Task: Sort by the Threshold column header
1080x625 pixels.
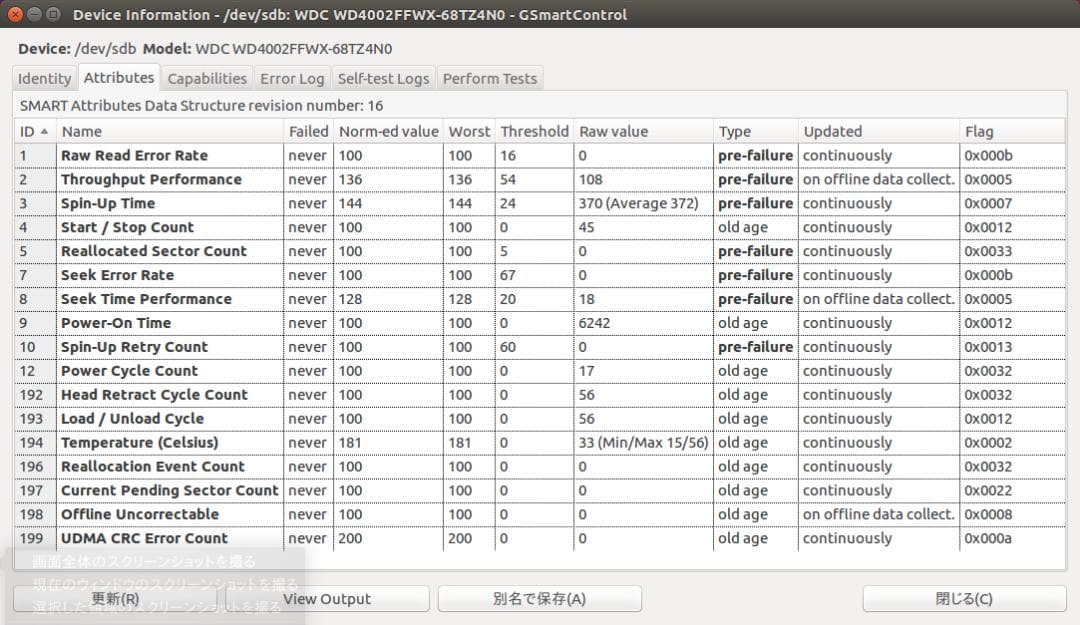Action: (x=534, y=131)
